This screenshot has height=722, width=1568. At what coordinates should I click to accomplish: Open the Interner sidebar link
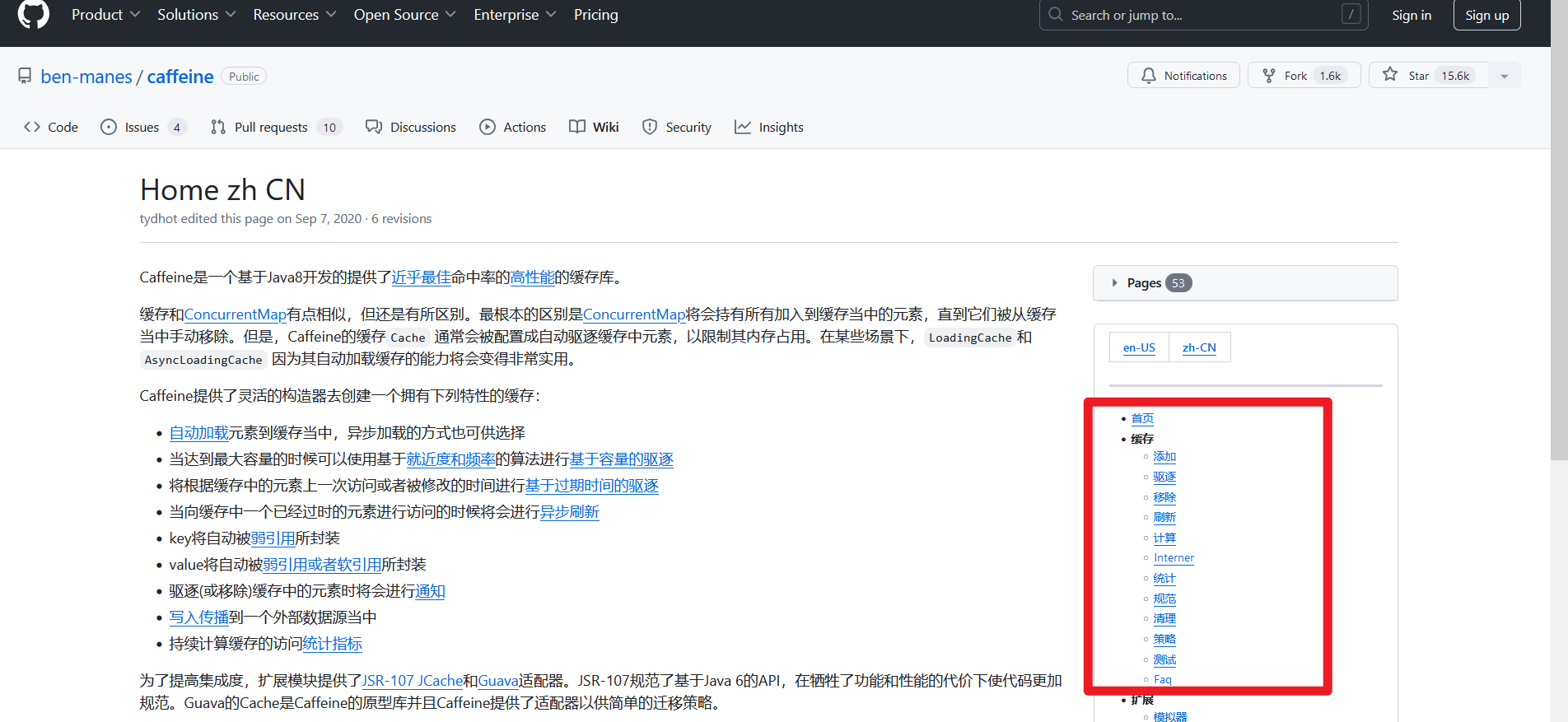click(x=1174, y=558)
